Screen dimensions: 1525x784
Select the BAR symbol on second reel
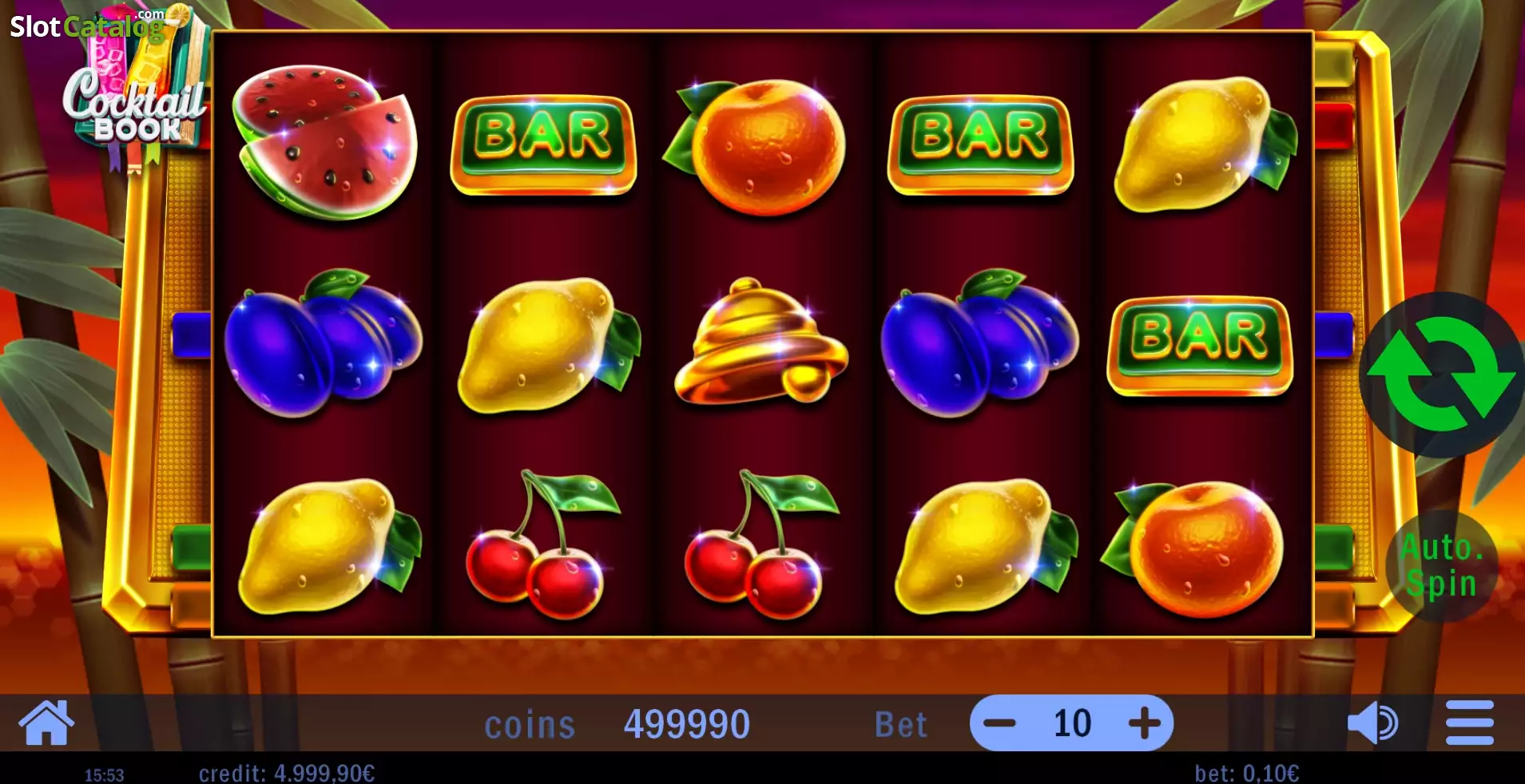(x=543, y=145)
